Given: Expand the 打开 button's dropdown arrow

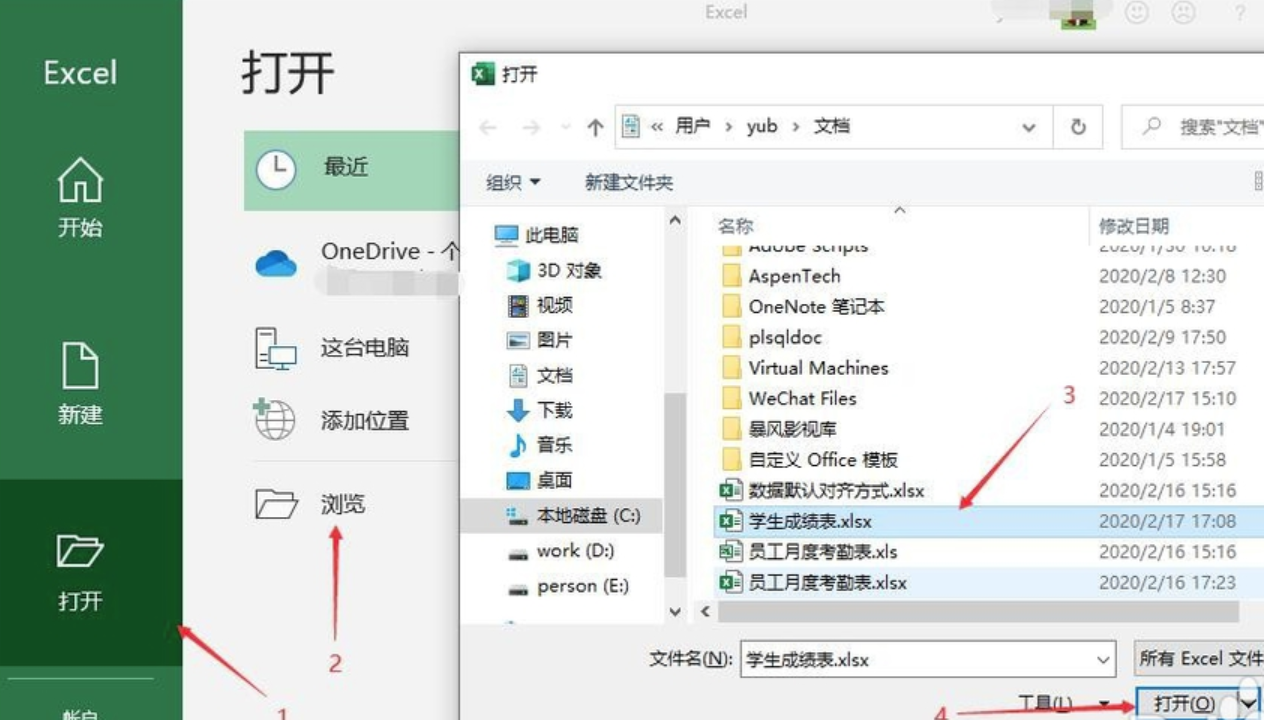Looking at the screenshot, I should [x=1248, y=704].
